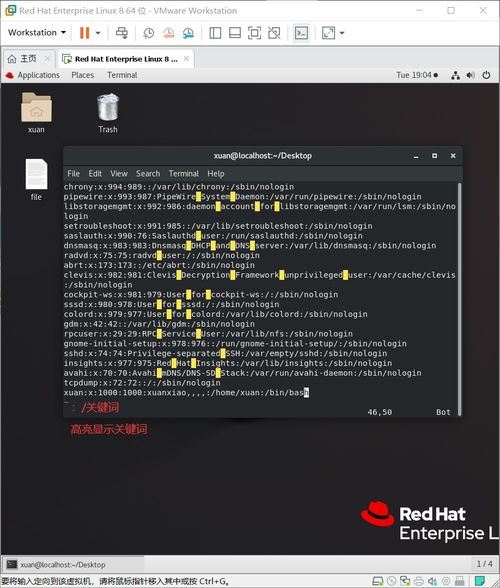Toggle the sidebar library panel view
The image size is (500, 588).
[215, 33]
